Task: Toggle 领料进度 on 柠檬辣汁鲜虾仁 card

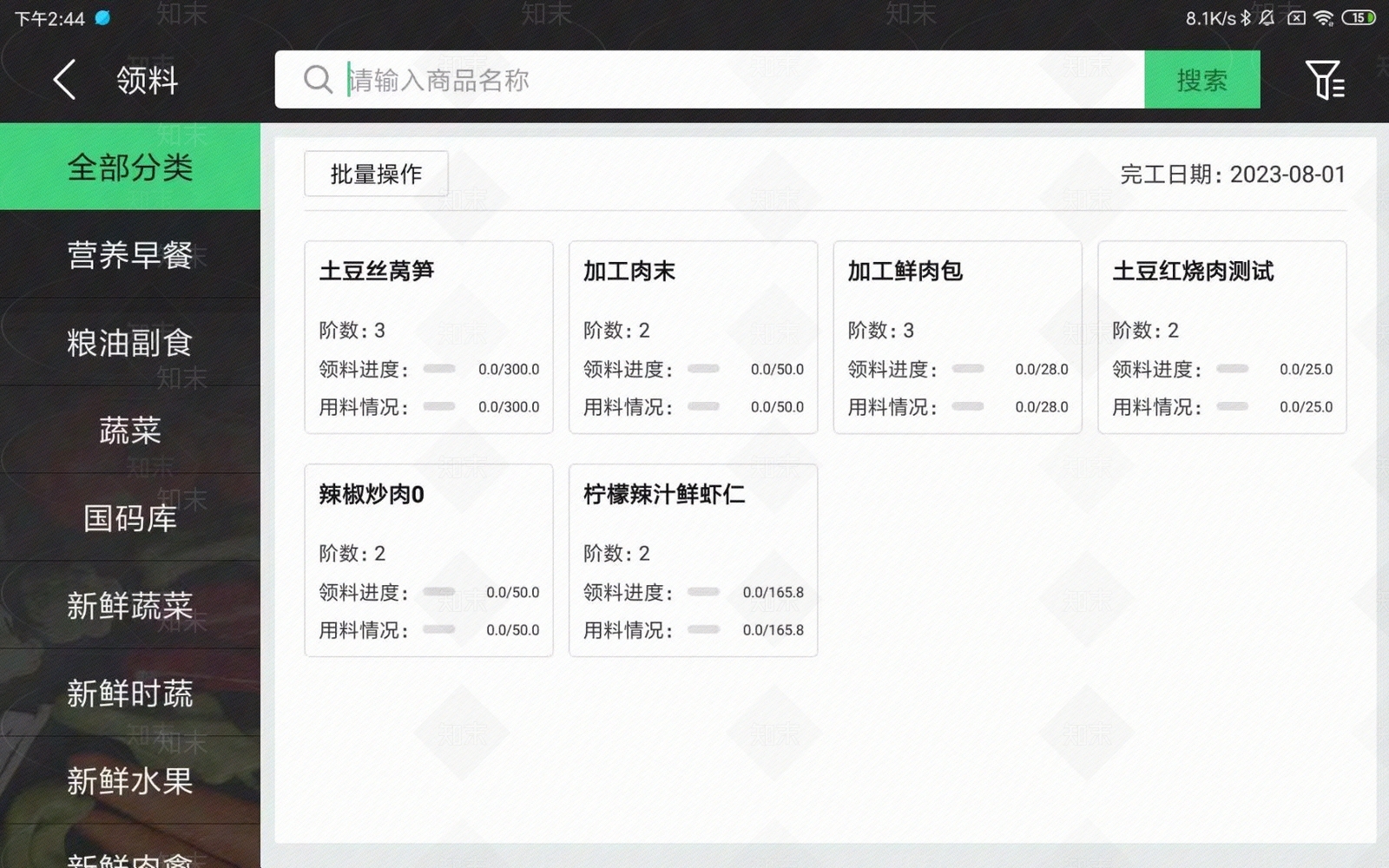Action: 705,593
